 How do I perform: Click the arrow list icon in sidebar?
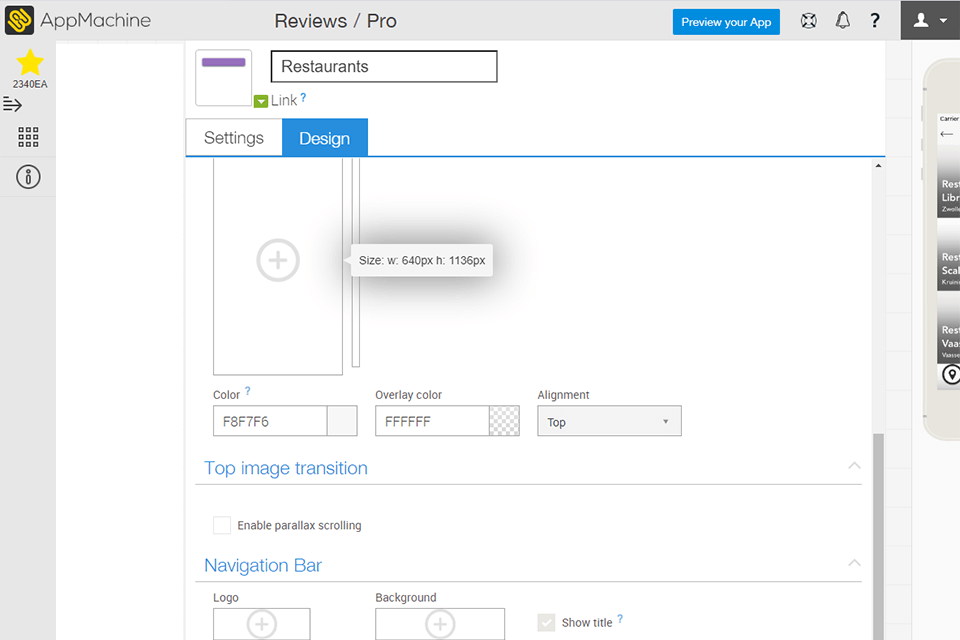click(x=12, y=104)
